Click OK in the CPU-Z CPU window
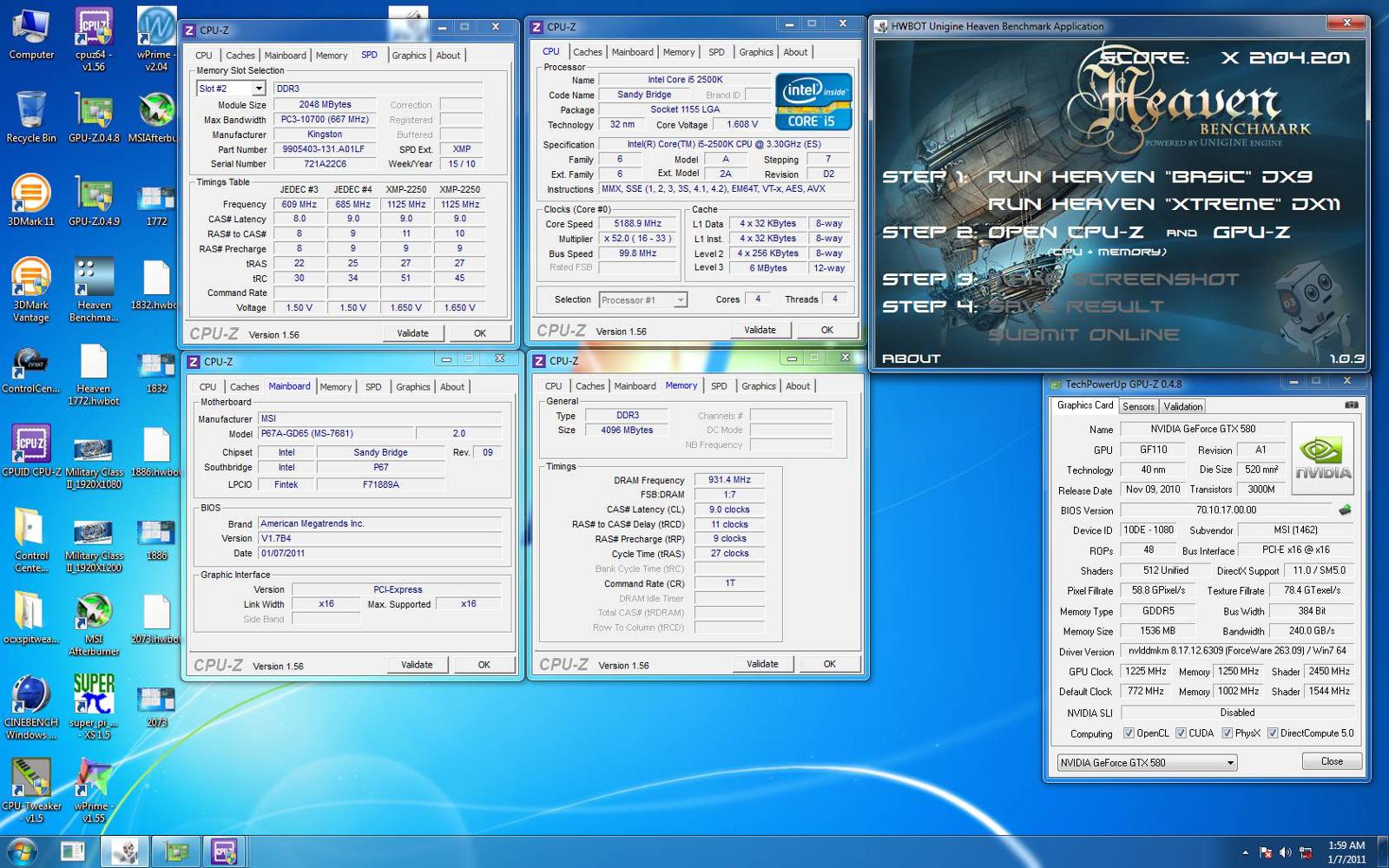 point(826,330)
